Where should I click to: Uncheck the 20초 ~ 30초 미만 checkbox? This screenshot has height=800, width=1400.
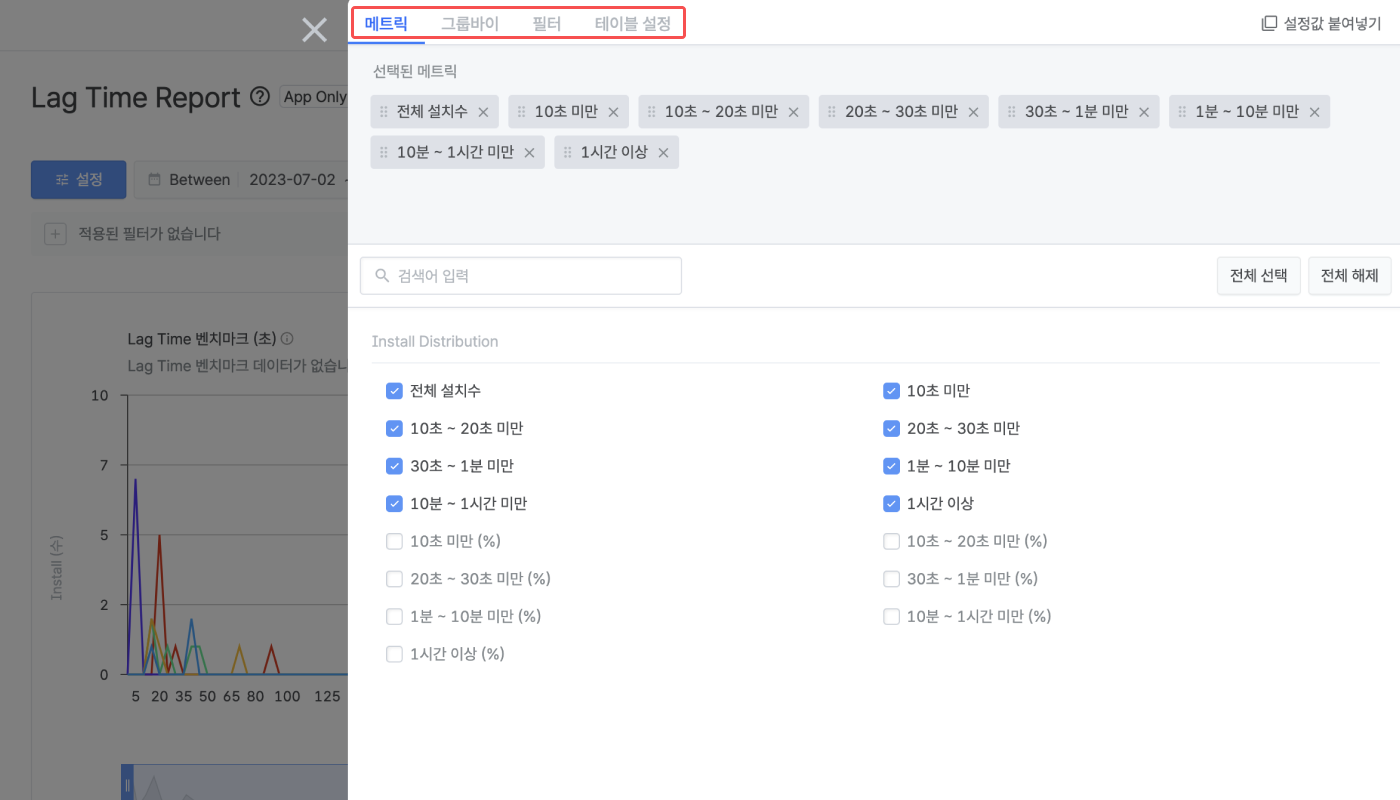pos(891,428)
